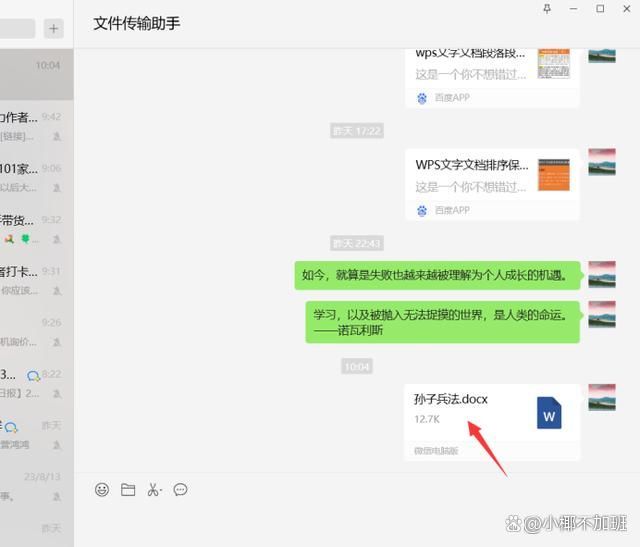
Task: Click into the message input area
Action: pyautogui.click(x=357, y=525)
